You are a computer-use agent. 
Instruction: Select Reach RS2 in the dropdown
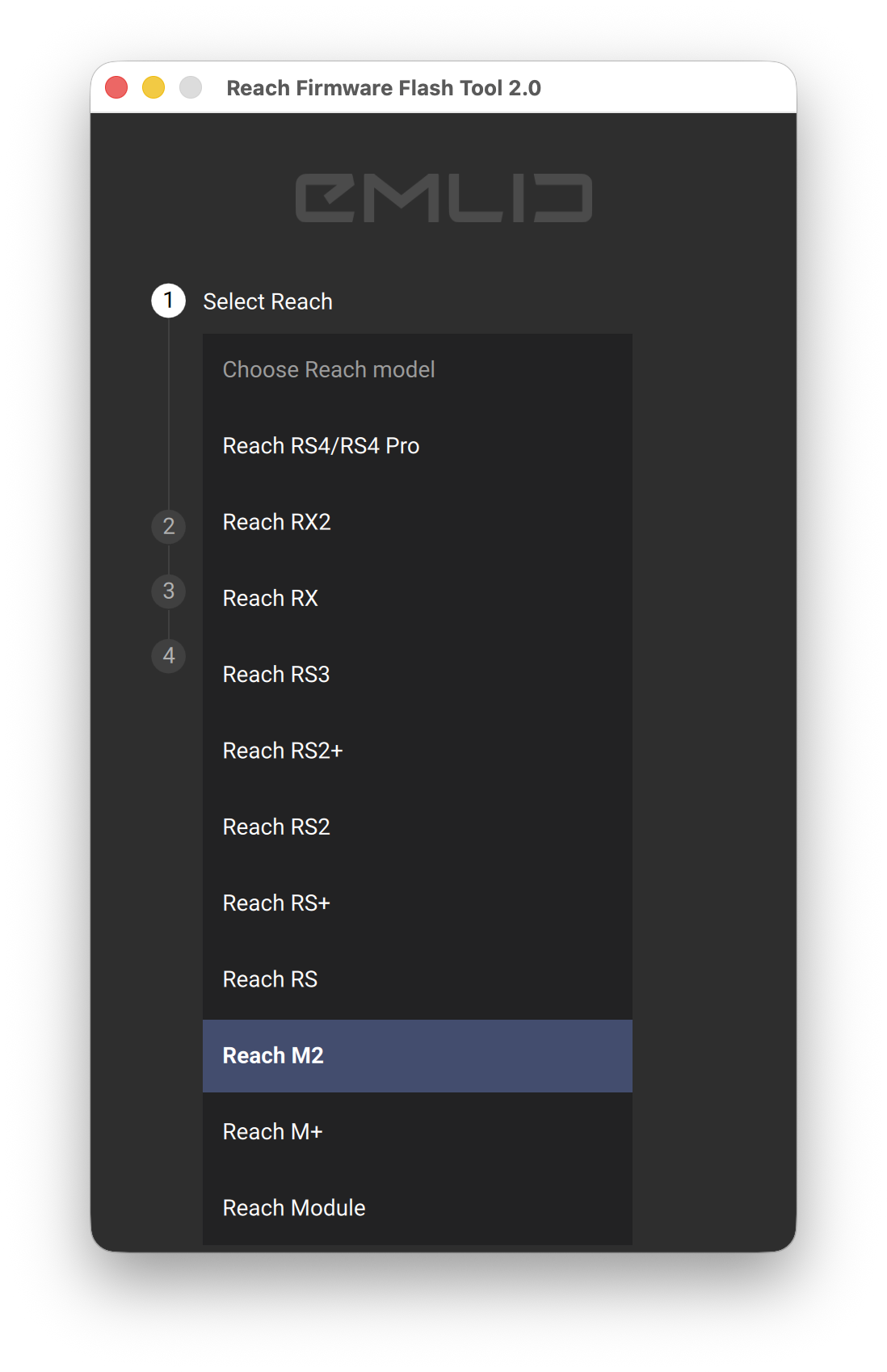[x=417, y=827]
